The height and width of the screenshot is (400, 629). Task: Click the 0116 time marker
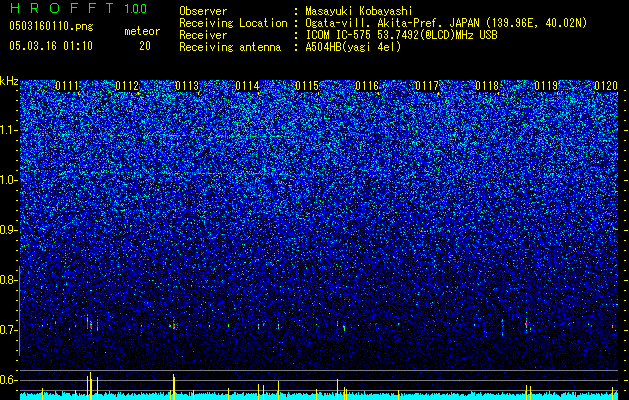pos(367,86)
